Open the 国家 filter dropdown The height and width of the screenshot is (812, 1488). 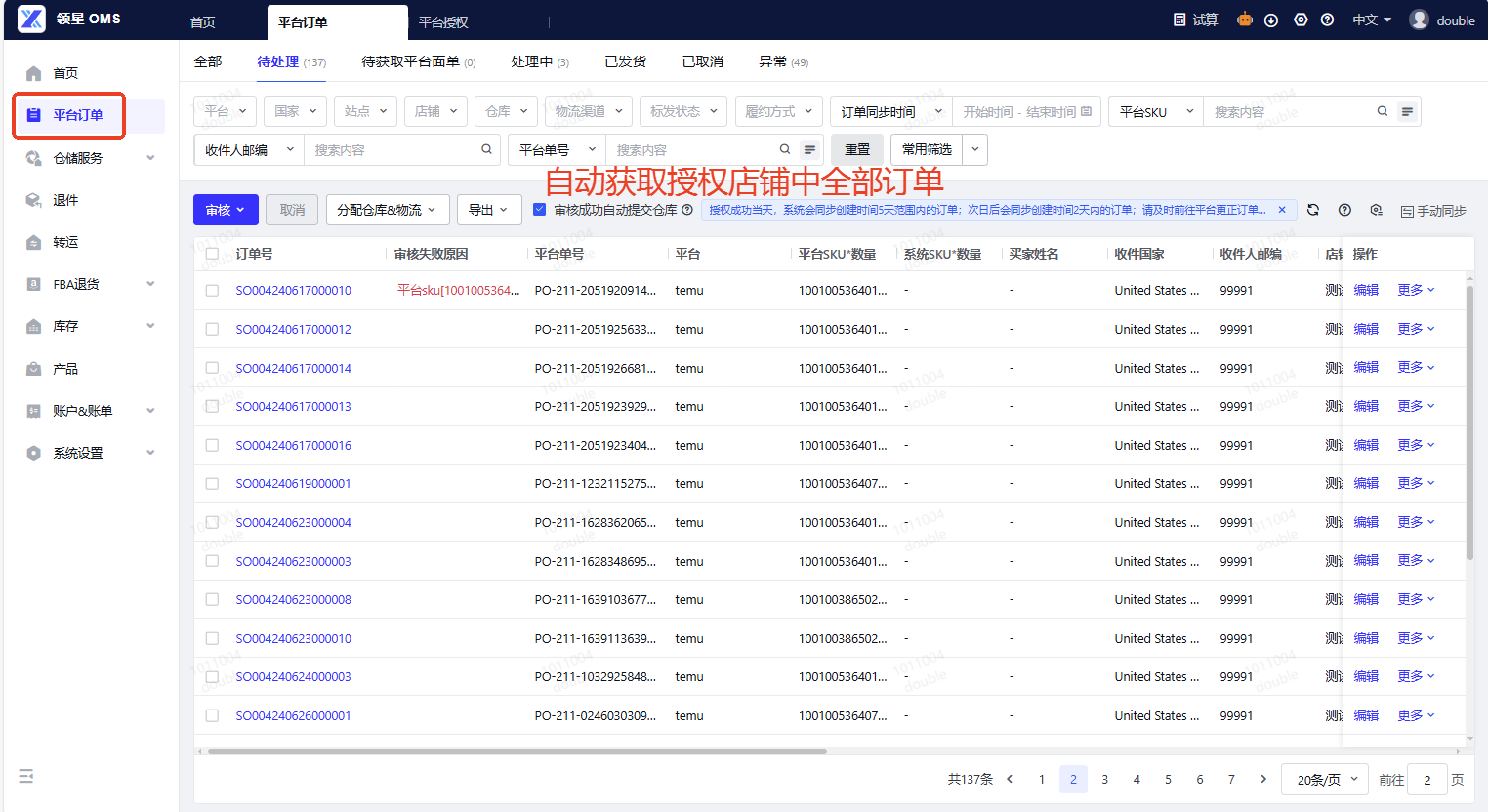coord(296,111)
